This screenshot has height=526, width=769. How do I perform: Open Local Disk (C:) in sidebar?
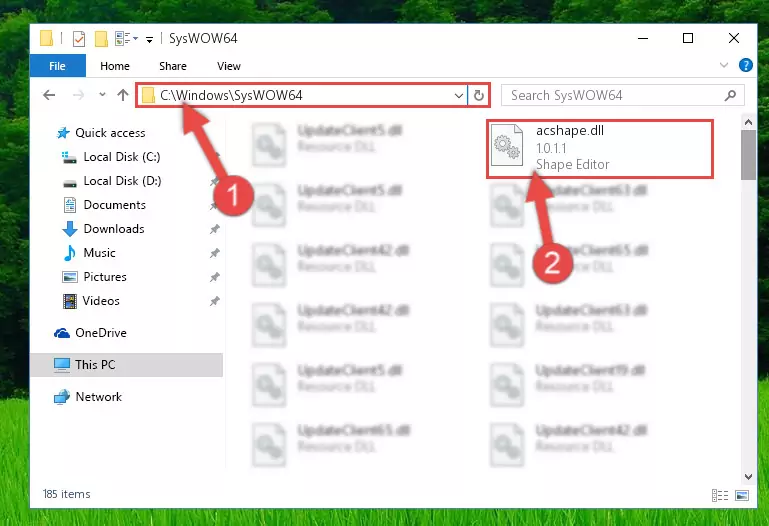(x=122, y=157)
